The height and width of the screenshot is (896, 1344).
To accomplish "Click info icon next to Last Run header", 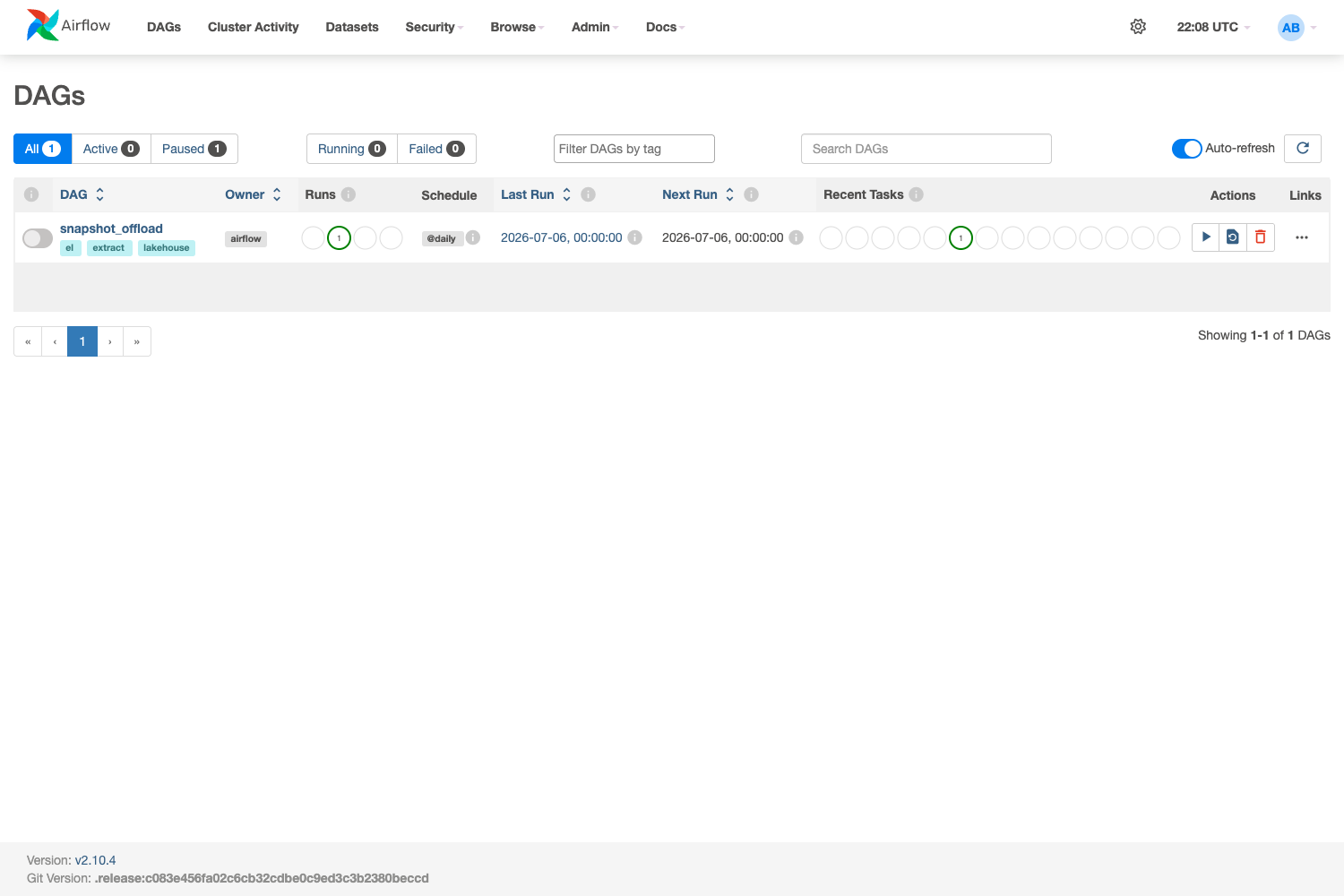I will point(589,194).
